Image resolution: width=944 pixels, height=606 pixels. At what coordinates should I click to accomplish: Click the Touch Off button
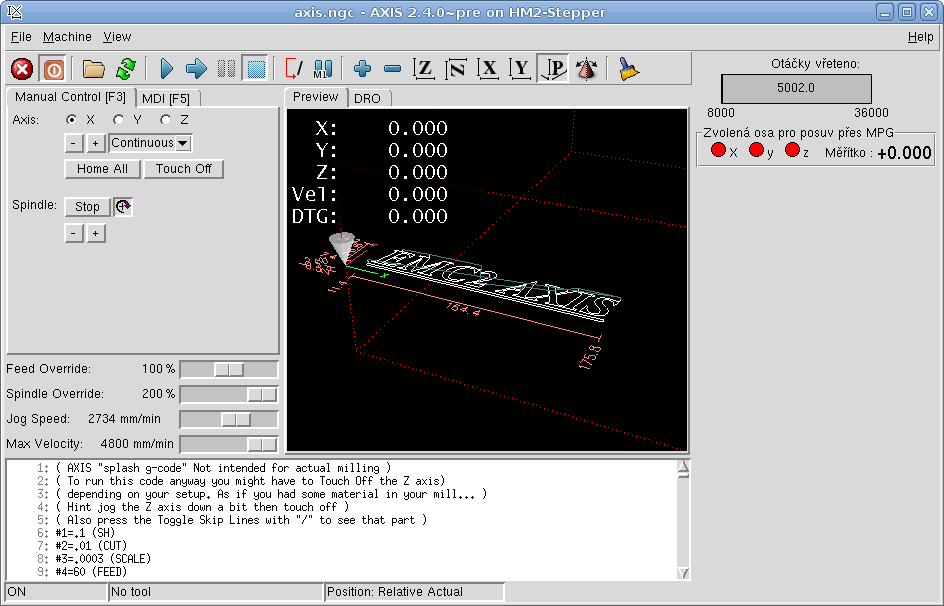[183, 169]
